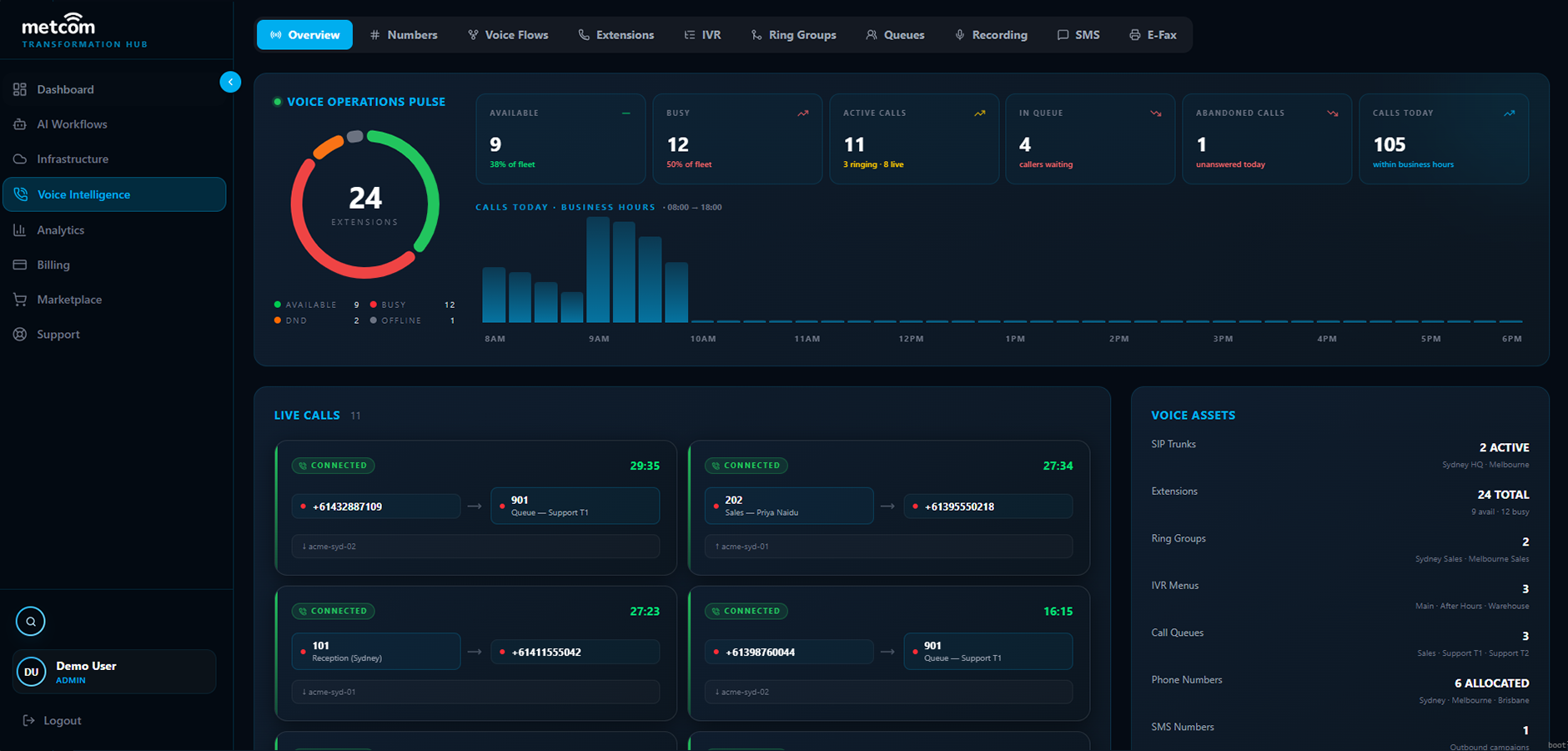
Task: Click the Dashboard grid icon in sidebar
Action: point(20,89)
